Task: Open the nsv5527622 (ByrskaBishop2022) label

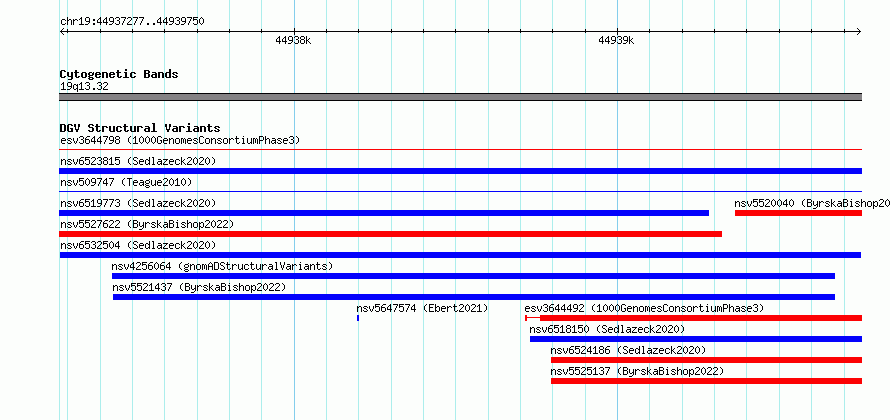Action: click(x=147, y=224)
